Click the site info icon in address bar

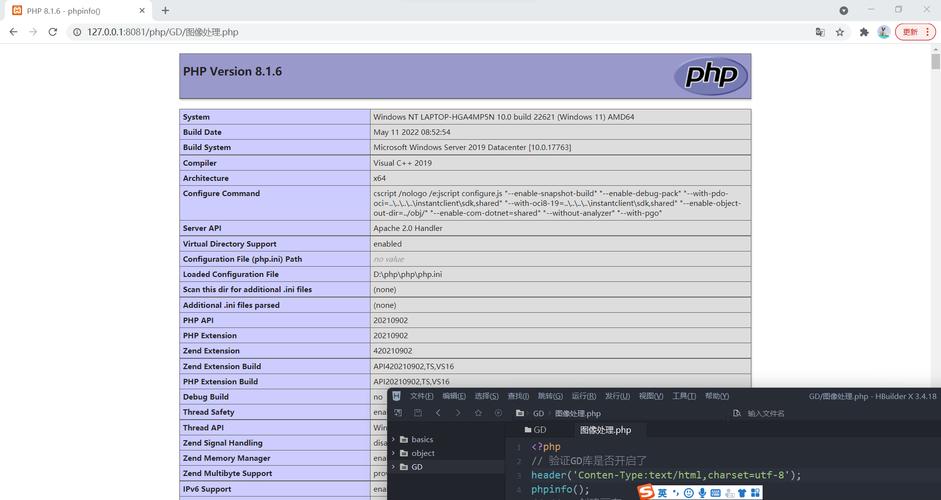tap(77, 32)
